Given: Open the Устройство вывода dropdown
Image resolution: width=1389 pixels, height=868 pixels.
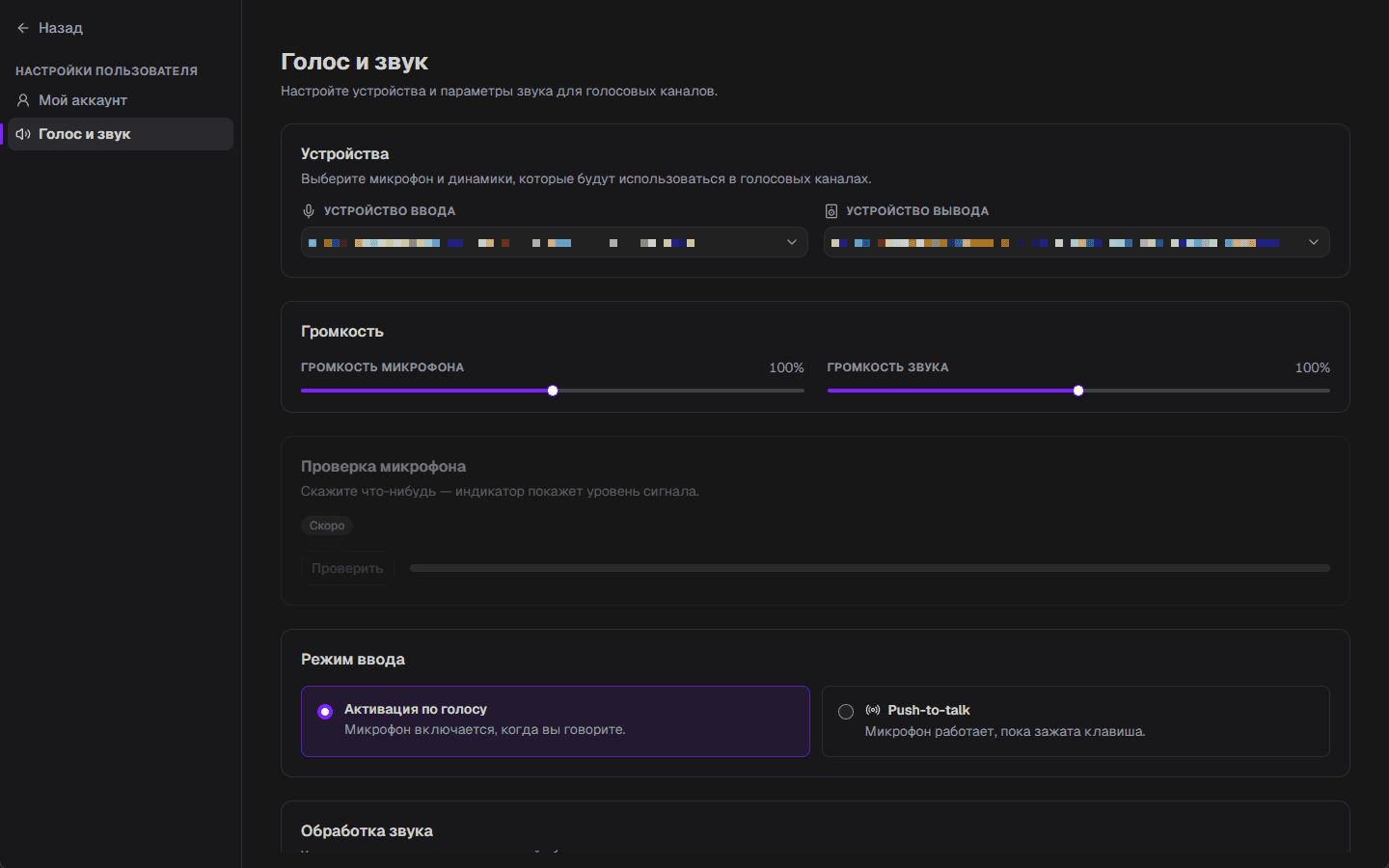Looking at the screenshot, I should click(1076, 242).
